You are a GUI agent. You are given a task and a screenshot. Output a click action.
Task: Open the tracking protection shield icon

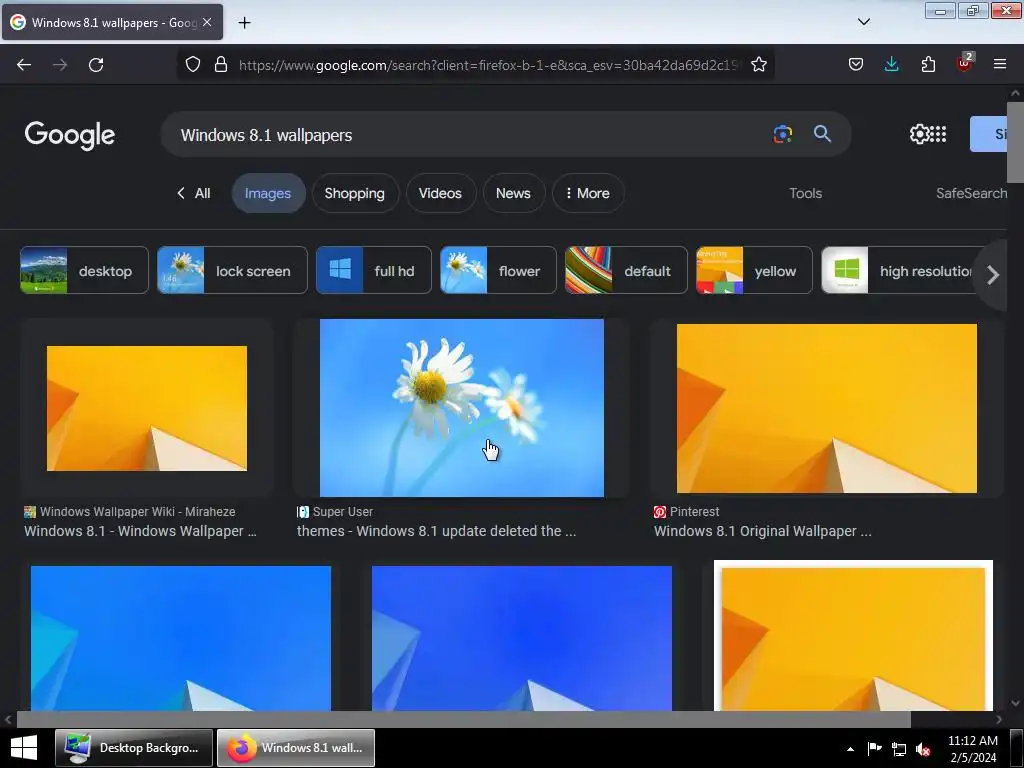coord(193,64)
